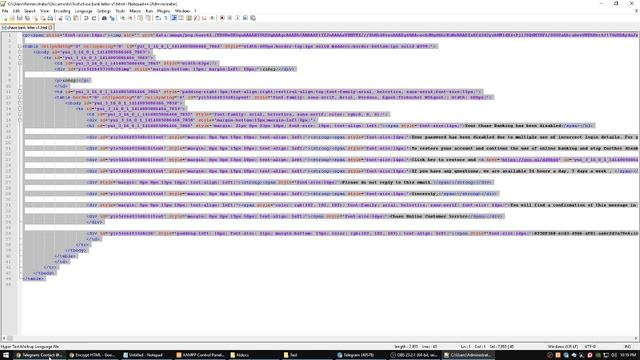This screenshot has width=640, height=360.
Task: Zoom out using the toolbar icon
Action: [130, 18]
